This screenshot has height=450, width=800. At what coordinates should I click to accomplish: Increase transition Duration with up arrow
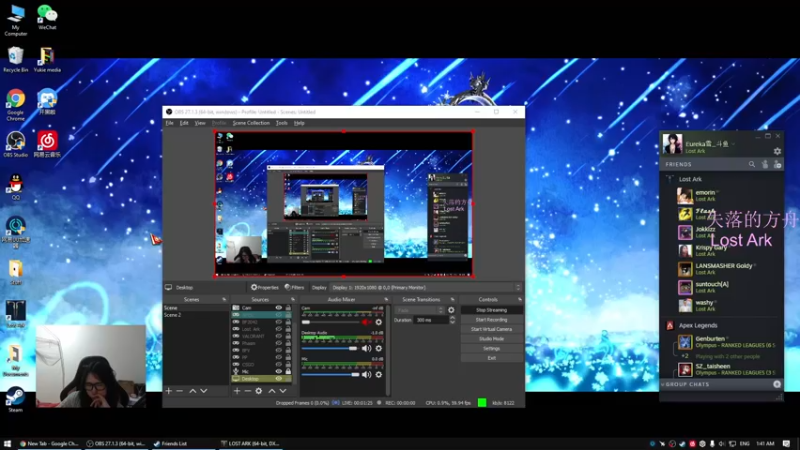[452, 317]
